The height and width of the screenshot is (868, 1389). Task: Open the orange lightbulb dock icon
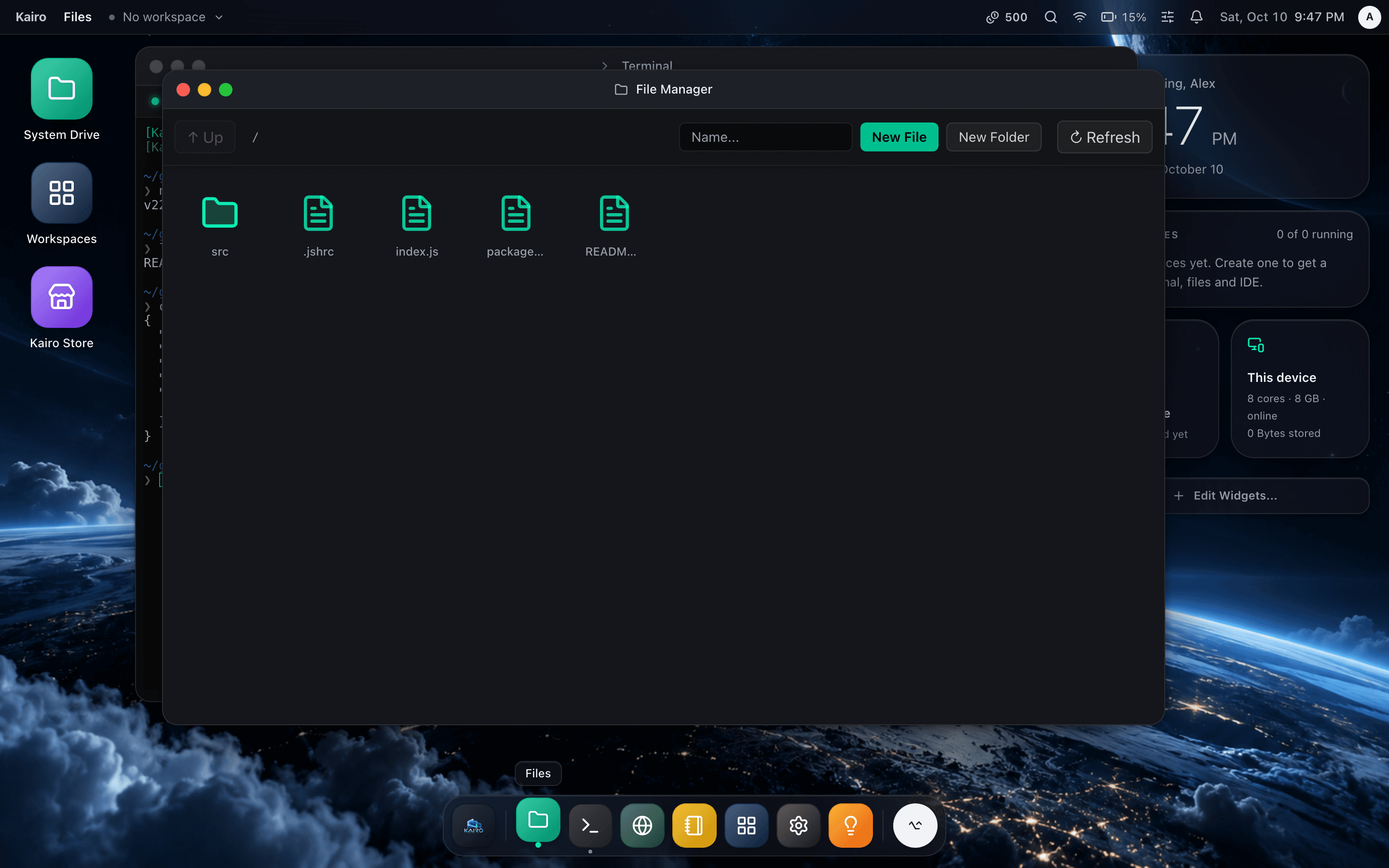[851, 826]
